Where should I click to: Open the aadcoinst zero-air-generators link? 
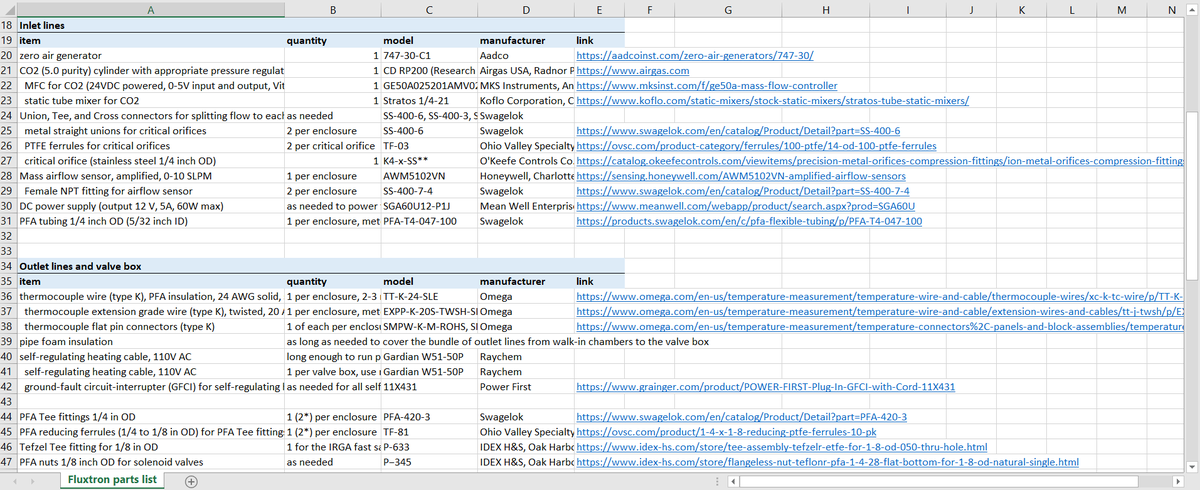pos(696,56)
